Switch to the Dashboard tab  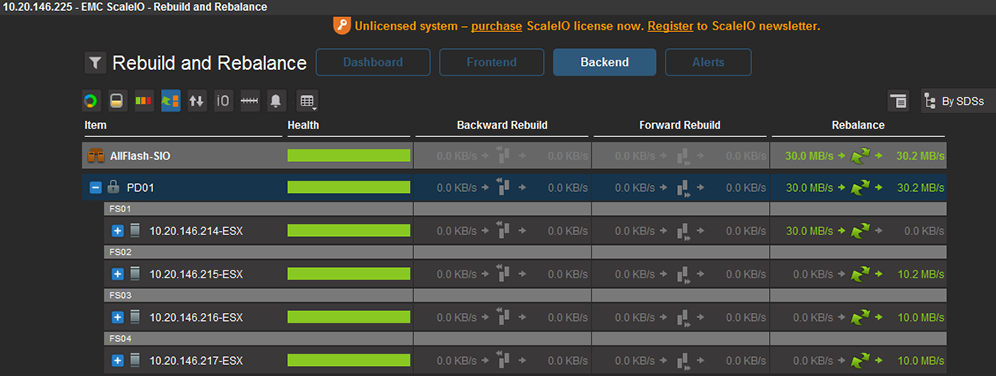point(373,62)
